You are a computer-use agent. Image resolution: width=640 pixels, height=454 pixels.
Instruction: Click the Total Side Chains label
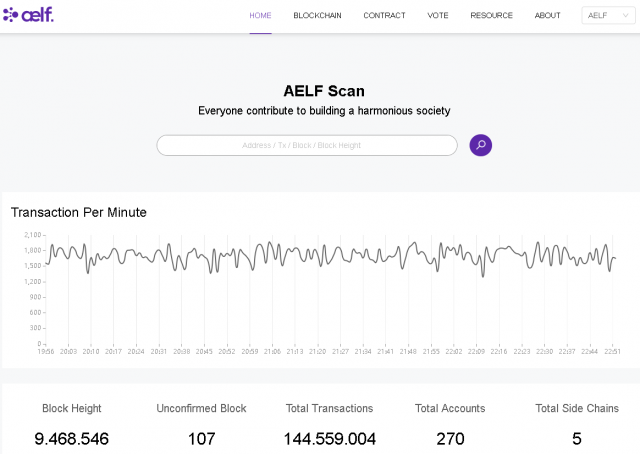click(x=577, y=408)
